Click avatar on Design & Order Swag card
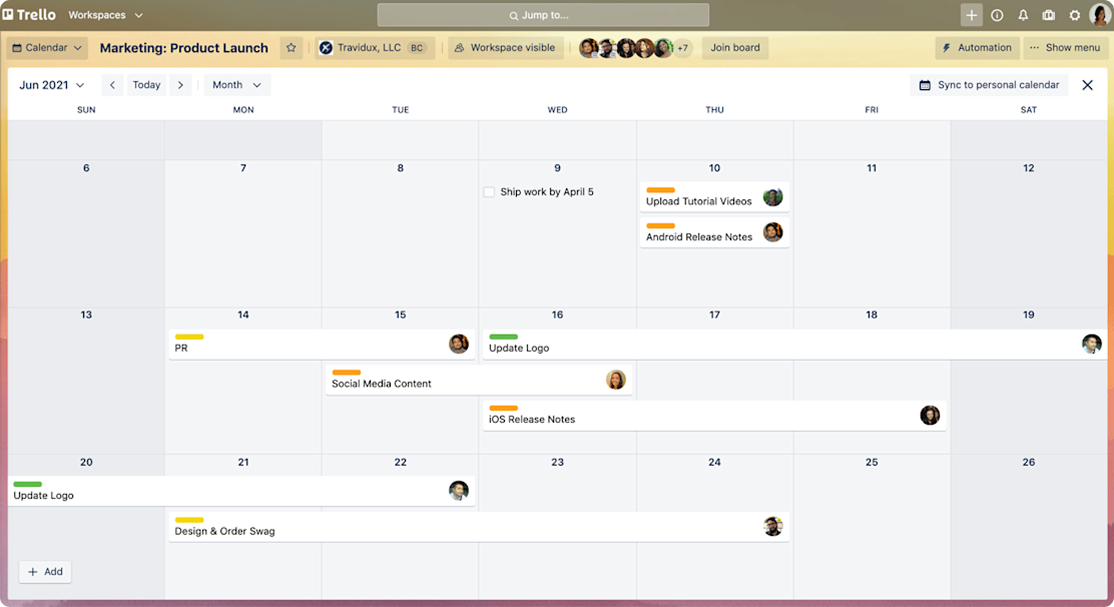 coord(773,526)
